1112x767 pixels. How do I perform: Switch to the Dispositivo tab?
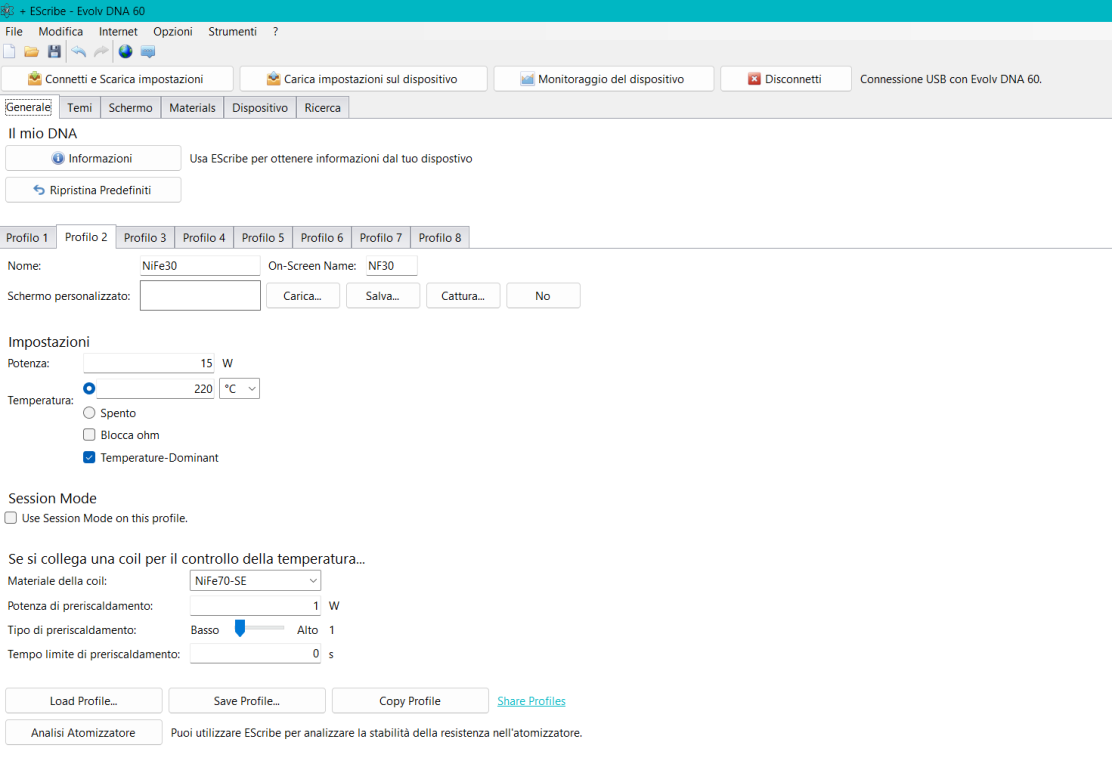[260, 108]
